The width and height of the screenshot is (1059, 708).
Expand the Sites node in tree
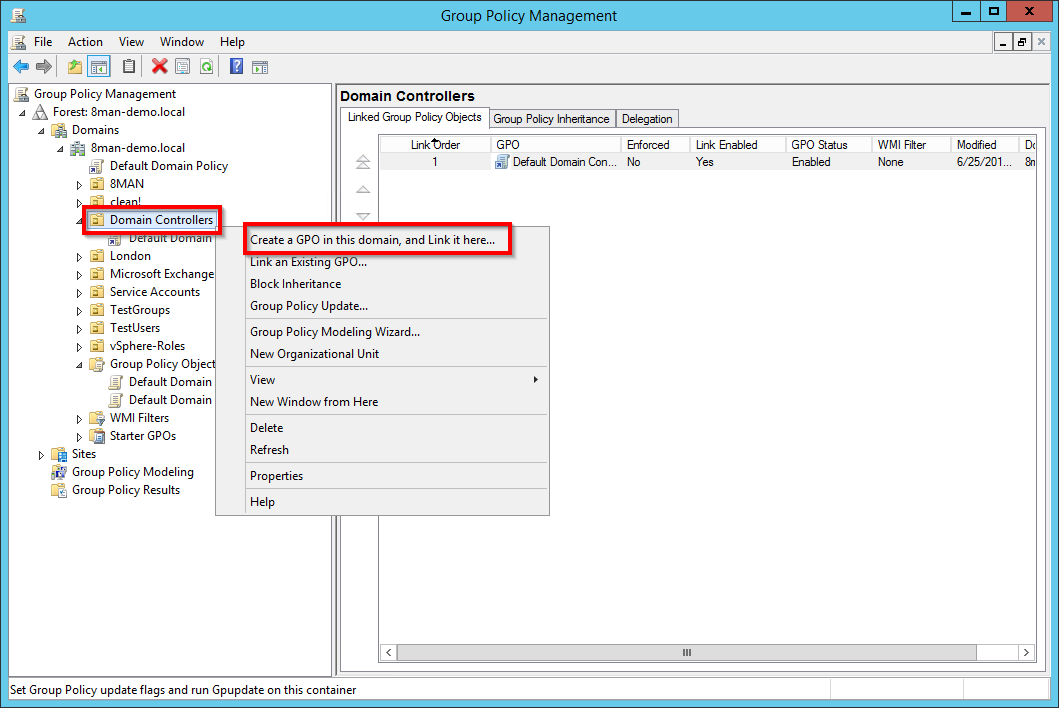click(x=42, y=455)
